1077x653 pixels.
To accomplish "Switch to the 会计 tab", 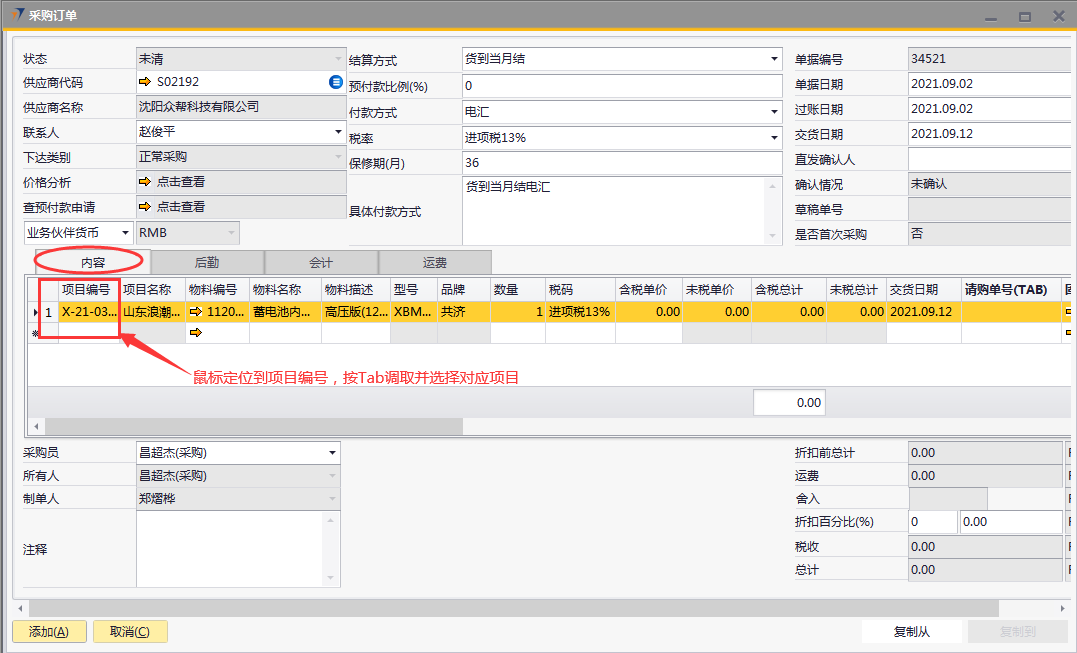I will click(x=321, y=262).
